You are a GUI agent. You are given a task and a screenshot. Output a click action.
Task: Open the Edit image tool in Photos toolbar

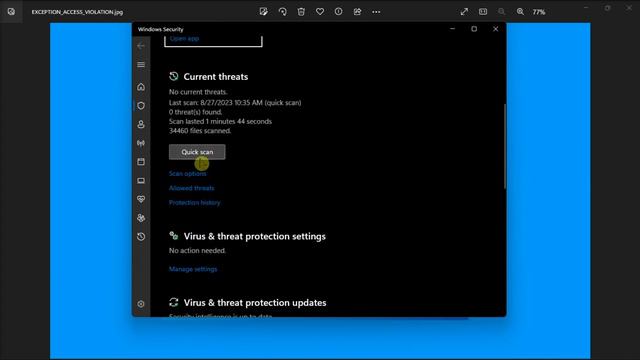(264, 11)
